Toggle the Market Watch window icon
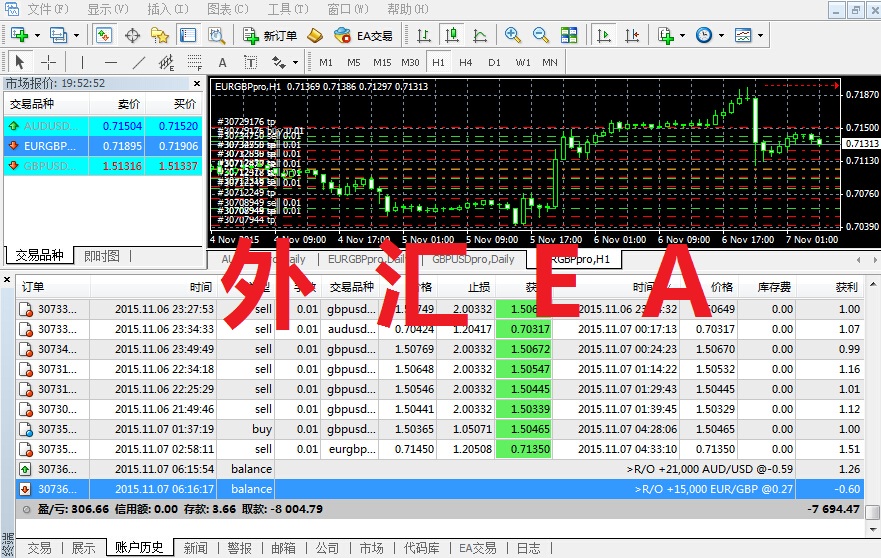 pyautogui.click(x=103, y=35)
